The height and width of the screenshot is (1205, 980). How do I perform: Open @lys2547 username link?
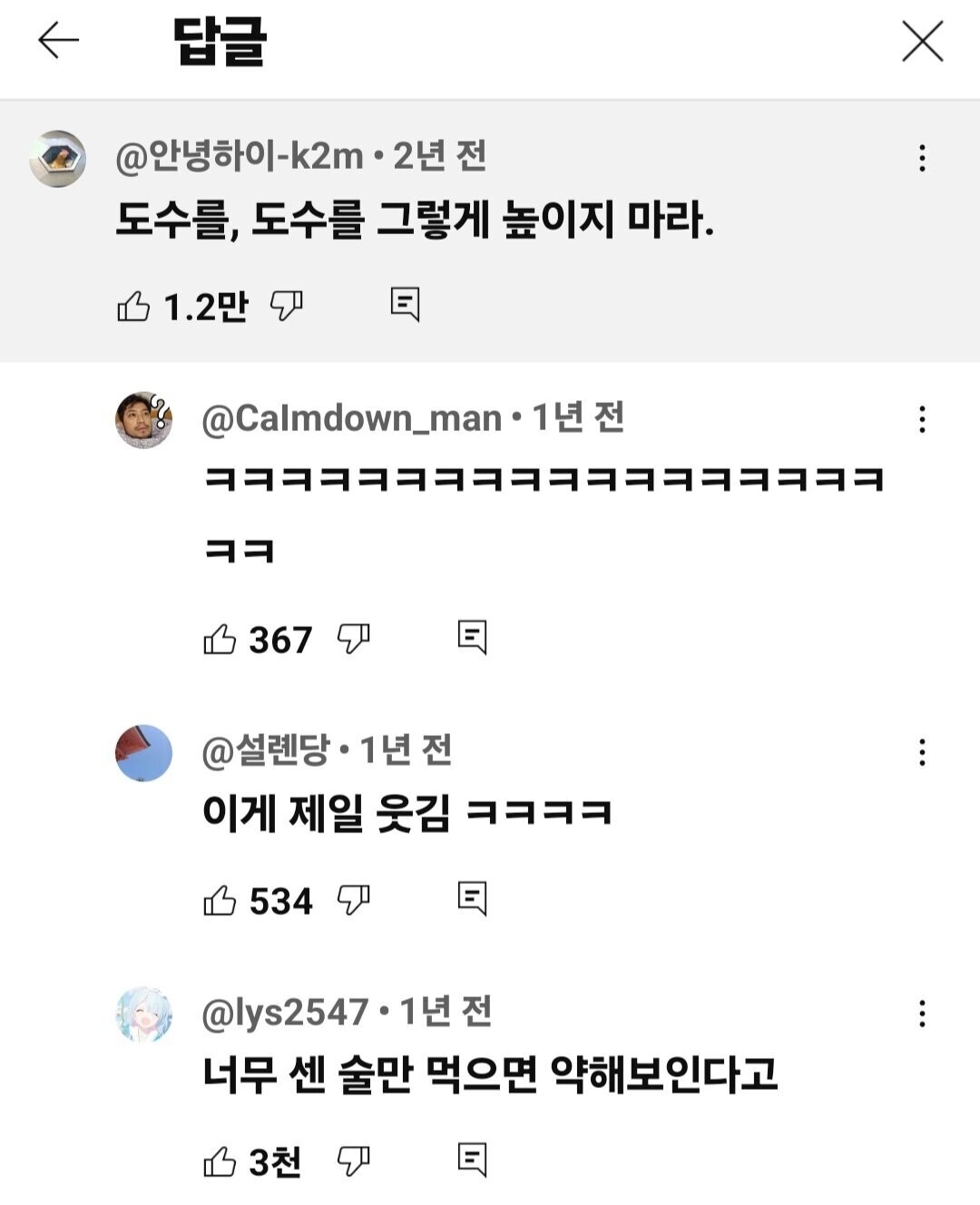285,1012
